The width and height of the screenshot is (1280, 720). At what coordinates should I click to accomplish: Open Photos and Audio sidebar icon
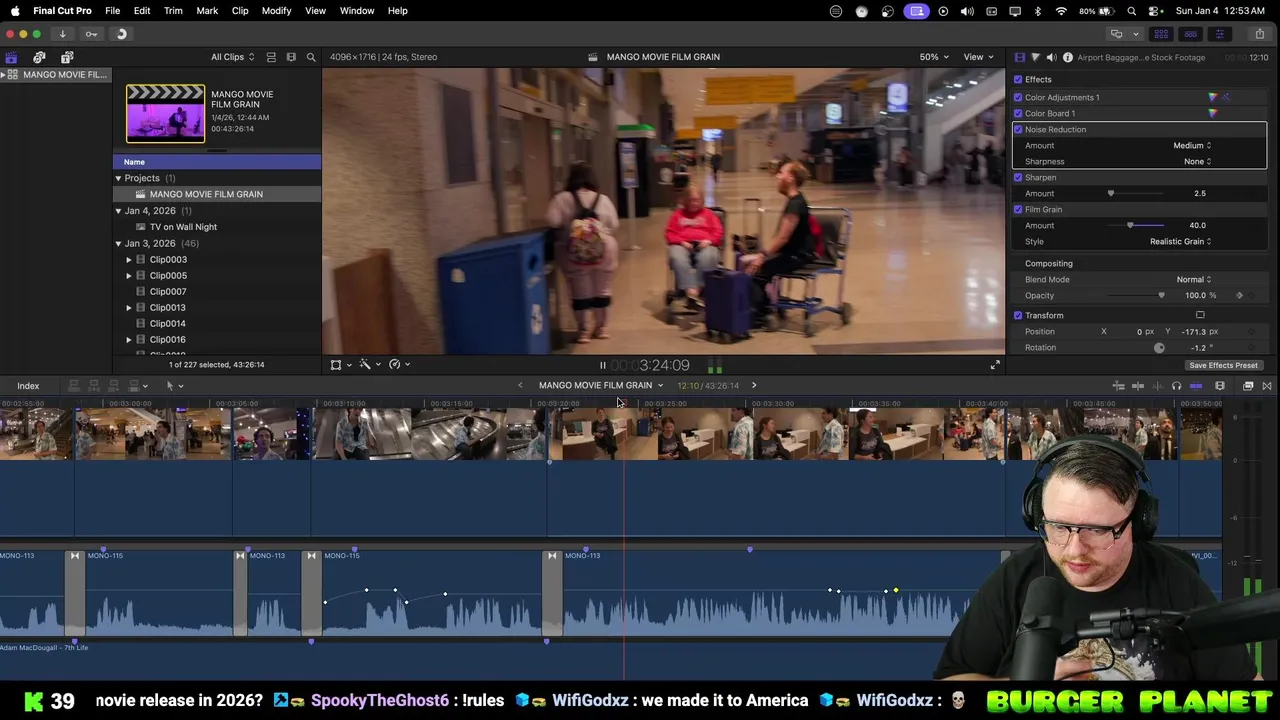pos(39,57)
